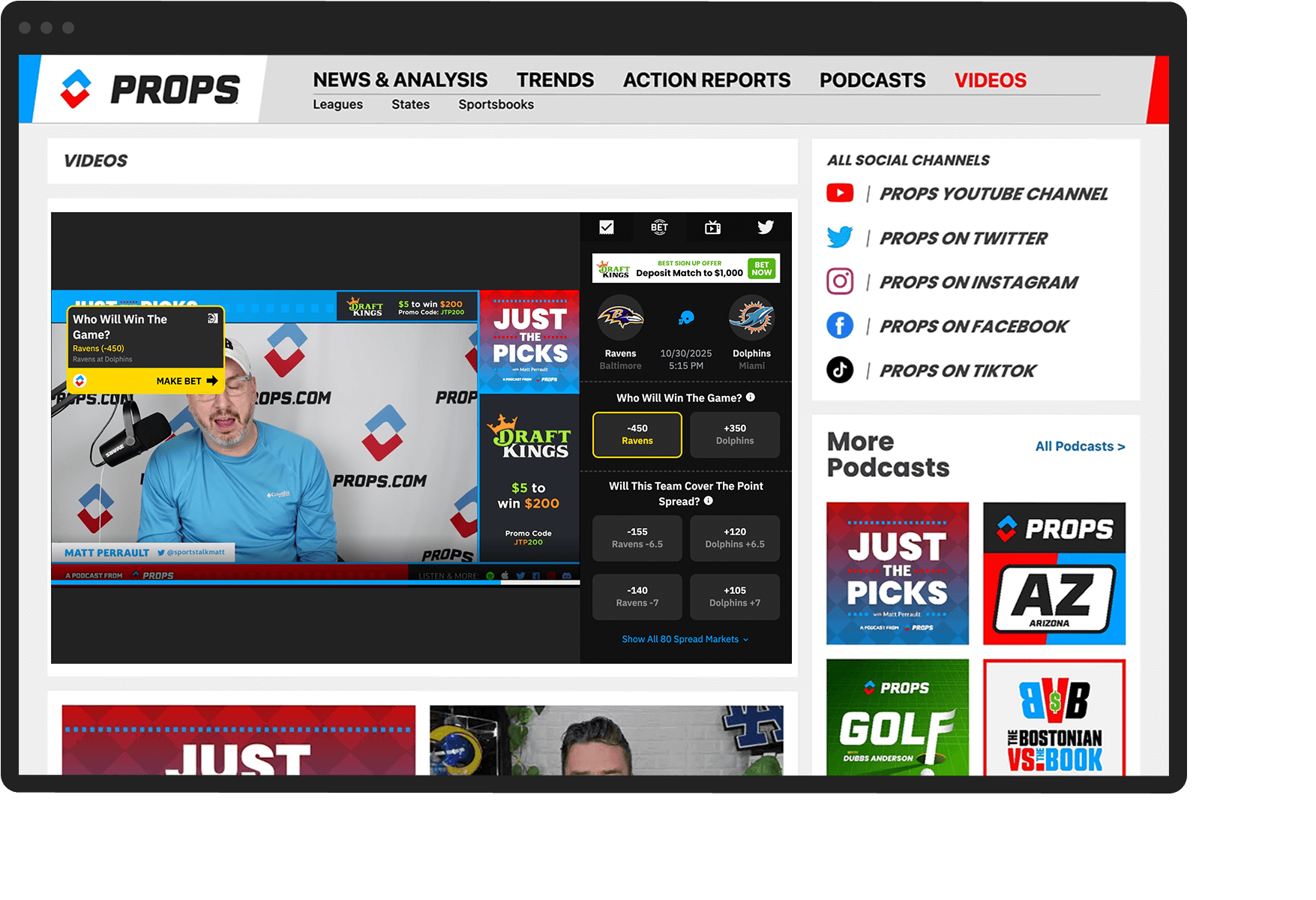The width and height of the screenshot is (1316, 900).
Task: Open the Leagues submenu
Action: click(337, 104)
